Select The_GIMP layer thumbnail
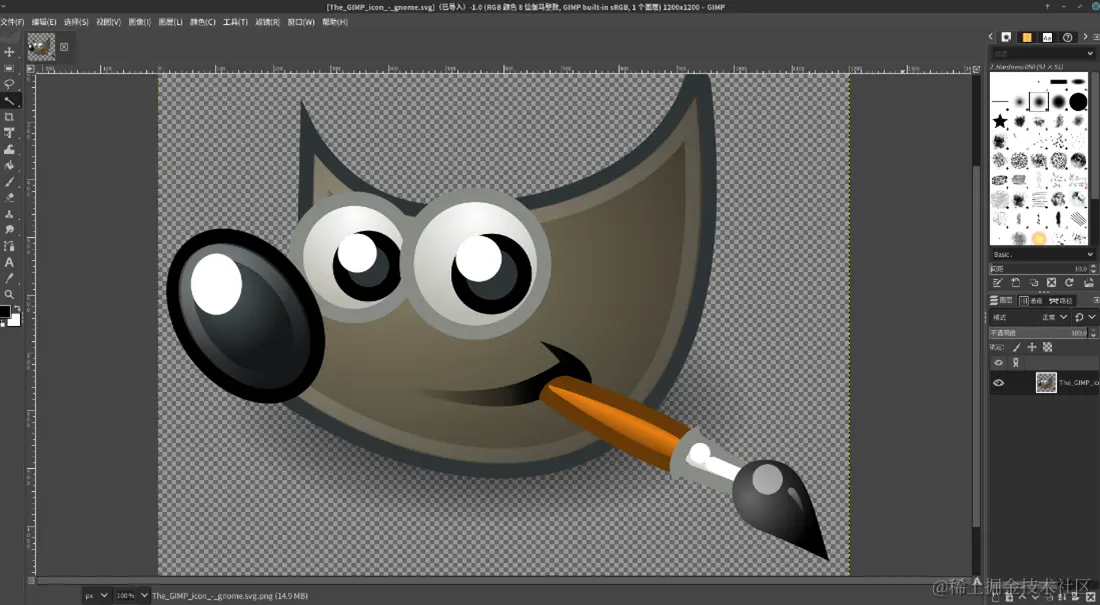 [x=1046, y=383]
